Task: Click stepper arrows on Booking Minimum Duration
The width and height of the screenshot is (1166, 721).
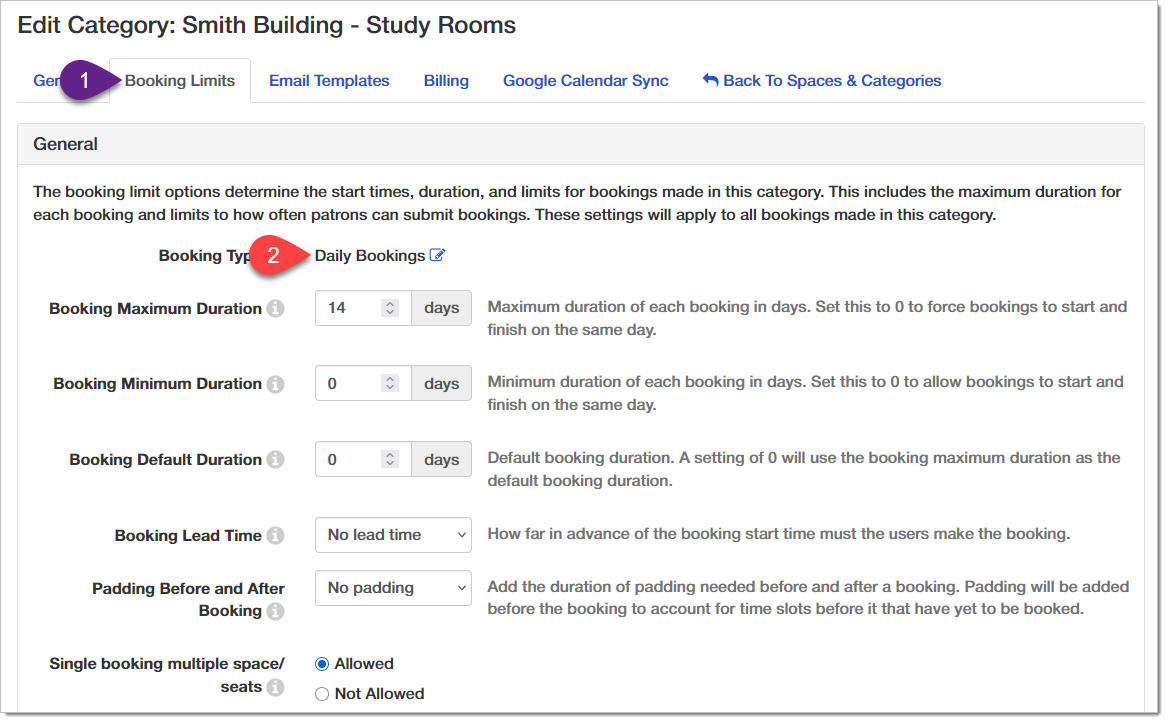Action: click(x=390, y=384)
